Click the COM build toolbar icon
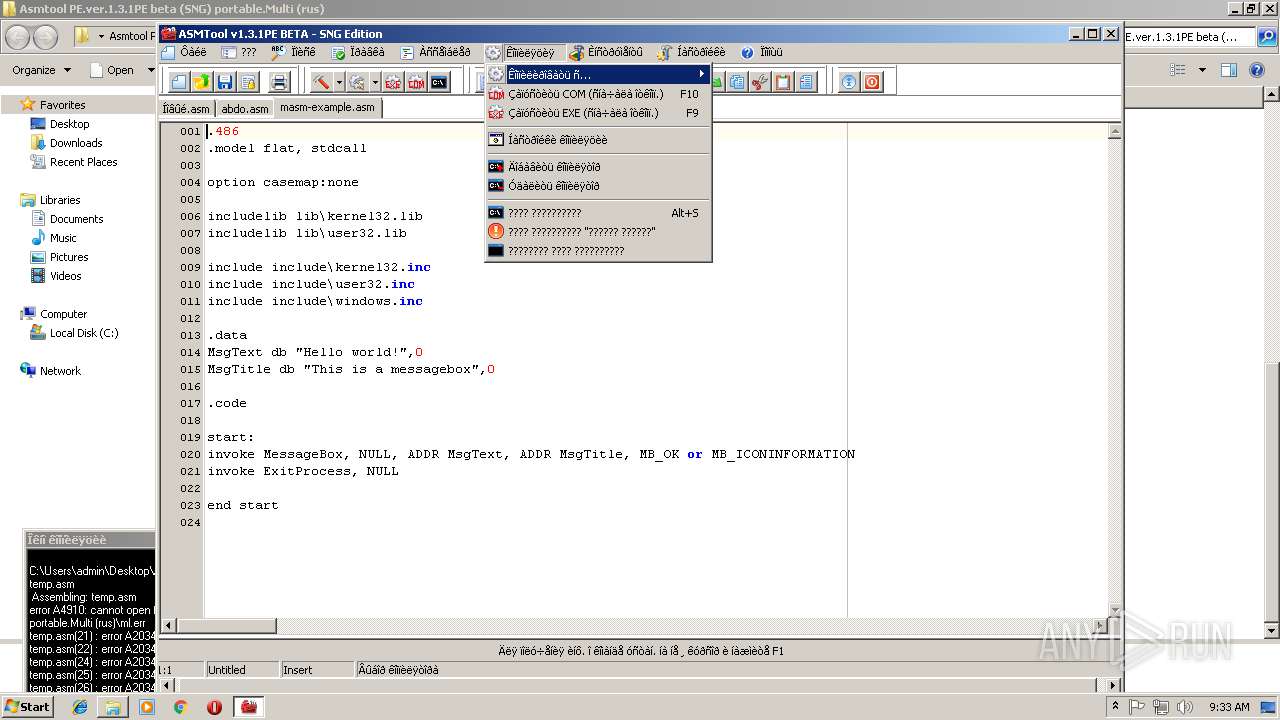The width and height of the screenshot is (1280, 720). pos(416,82)
